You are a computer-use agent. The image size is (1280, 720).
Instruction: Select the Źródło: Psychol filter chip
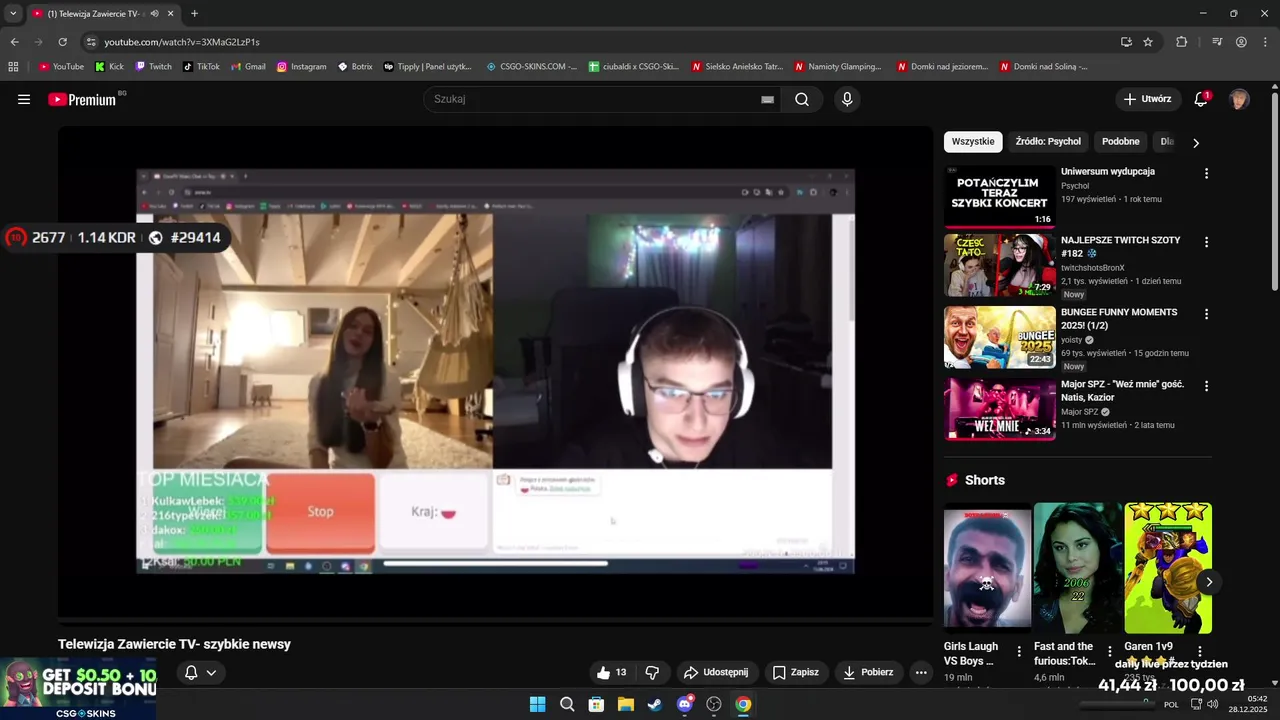[x=1048, y=142]
